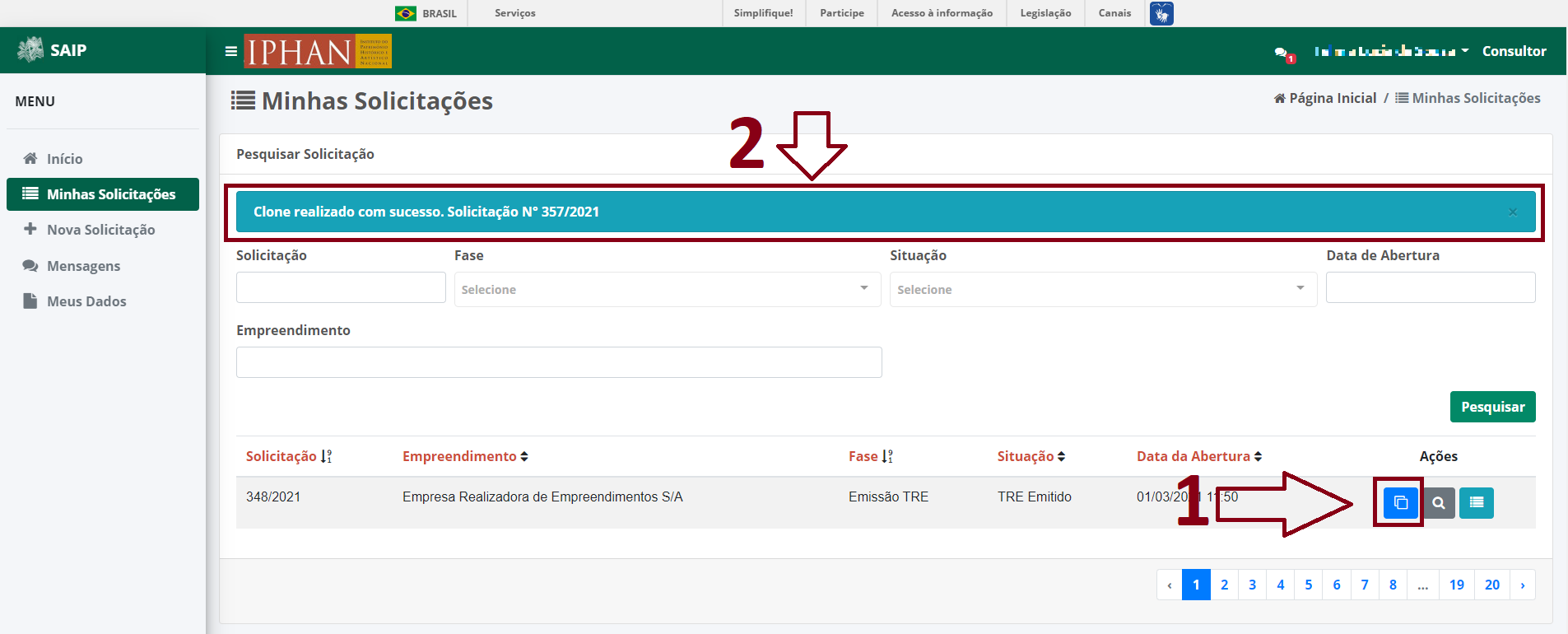Go to page 5 of results
The image size is (1568, 634).
1308,585
